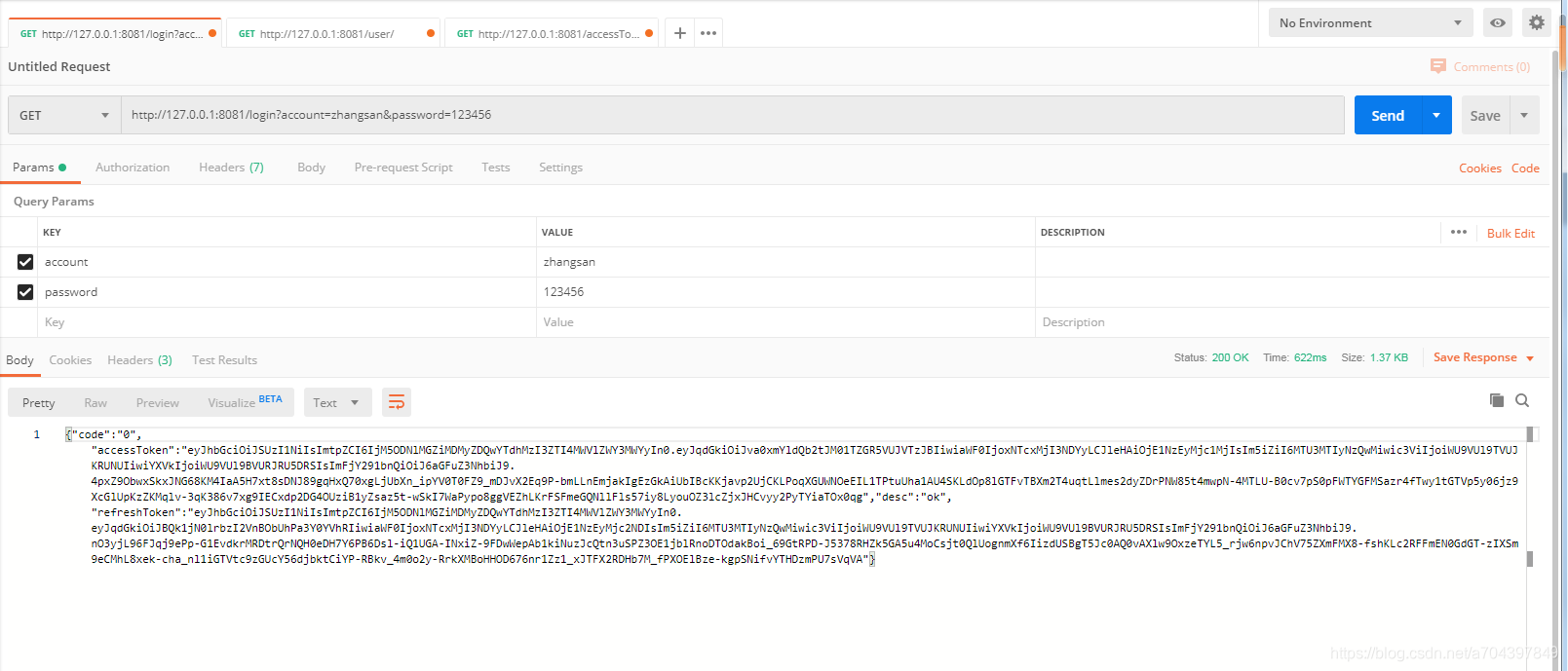
Task: Uncheck the account parameter checkbox
Action: [x=25, y=262]
